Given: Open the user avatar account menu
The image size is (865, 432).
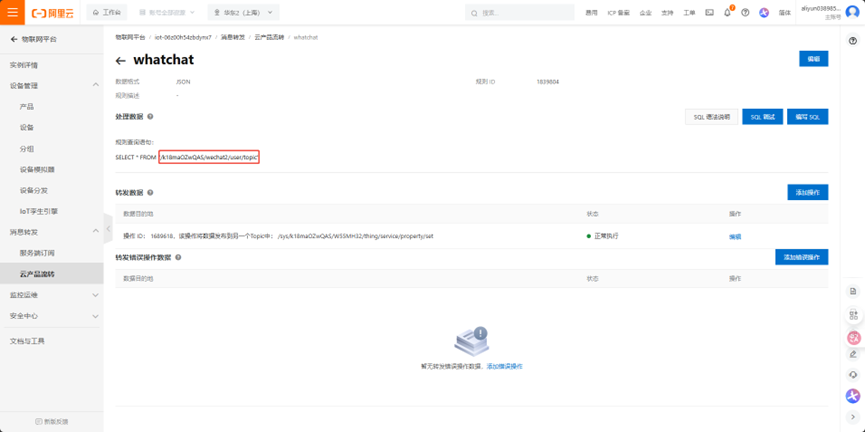Looking at the screenshot, I should tap(852, 12).
